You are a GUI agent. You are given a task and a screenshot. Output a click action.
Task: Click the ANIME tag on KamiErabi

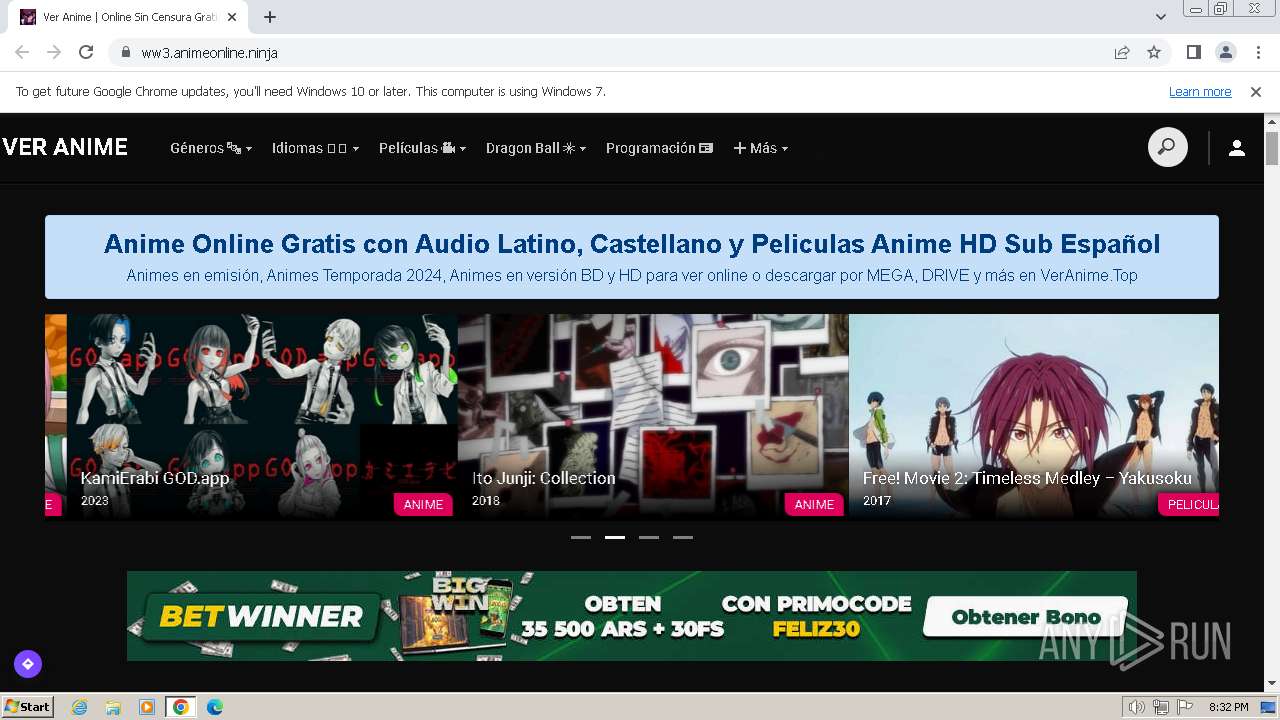pos(423,504)
